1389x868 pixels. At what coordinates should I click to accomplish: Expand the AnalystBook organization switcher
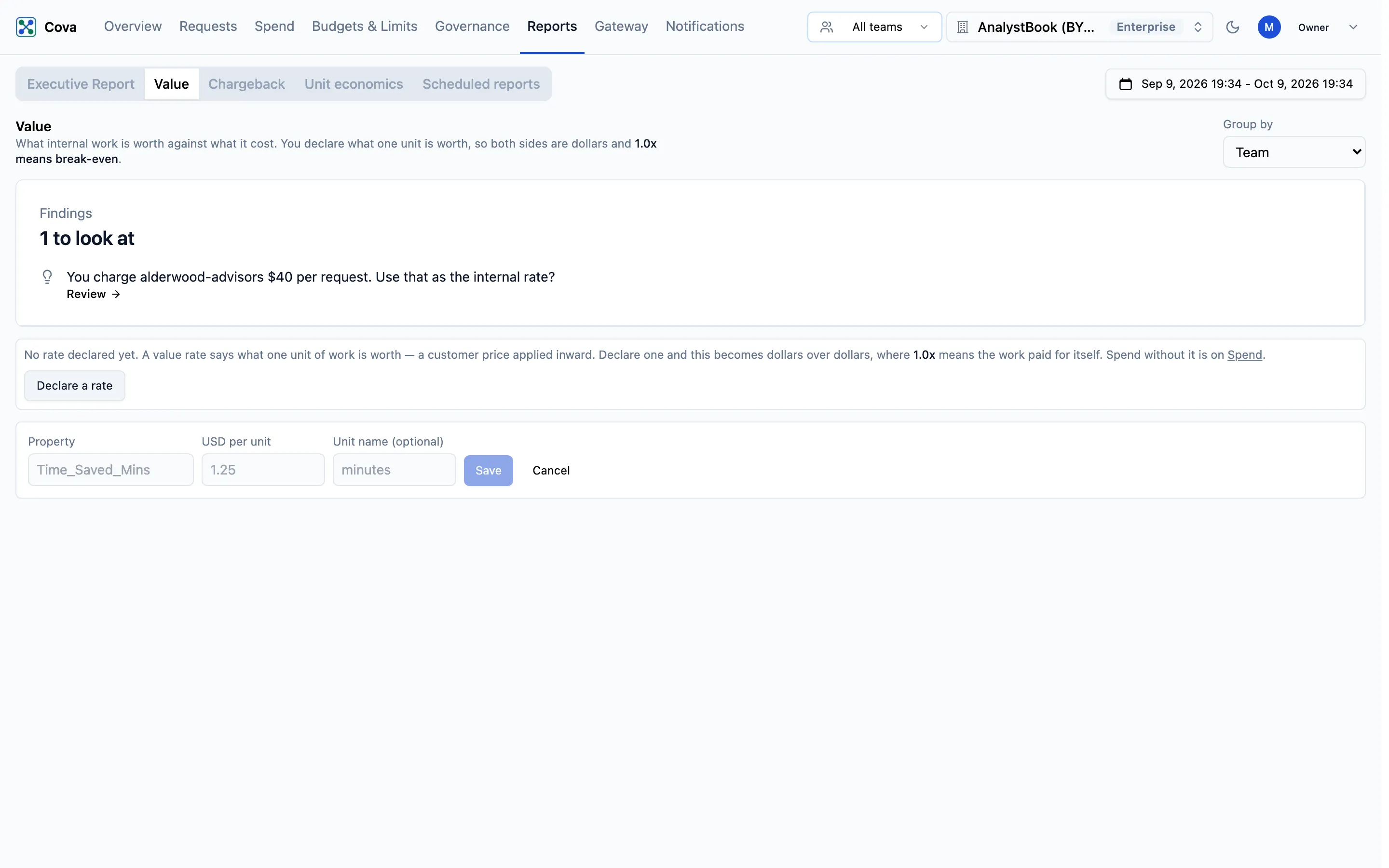pos(1079,27)
